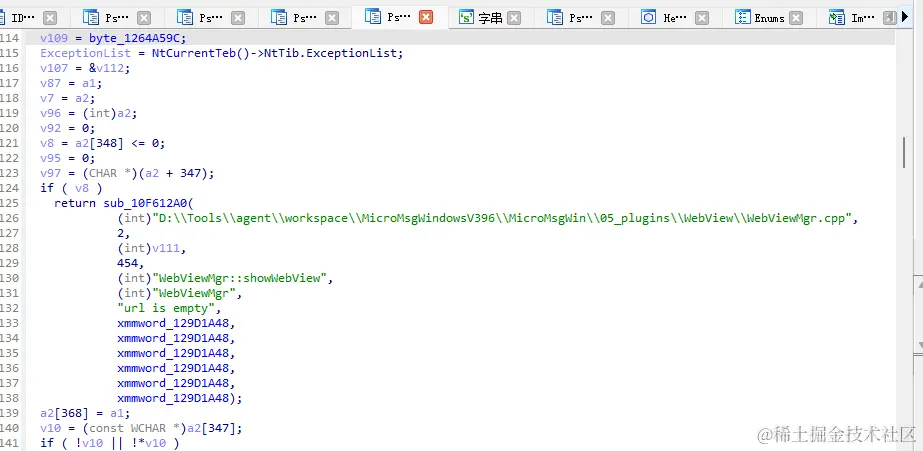This screenshot has width=923, height=451.
Task: Click the imports icon on Im… tab
Action: [x=836, y=17]
